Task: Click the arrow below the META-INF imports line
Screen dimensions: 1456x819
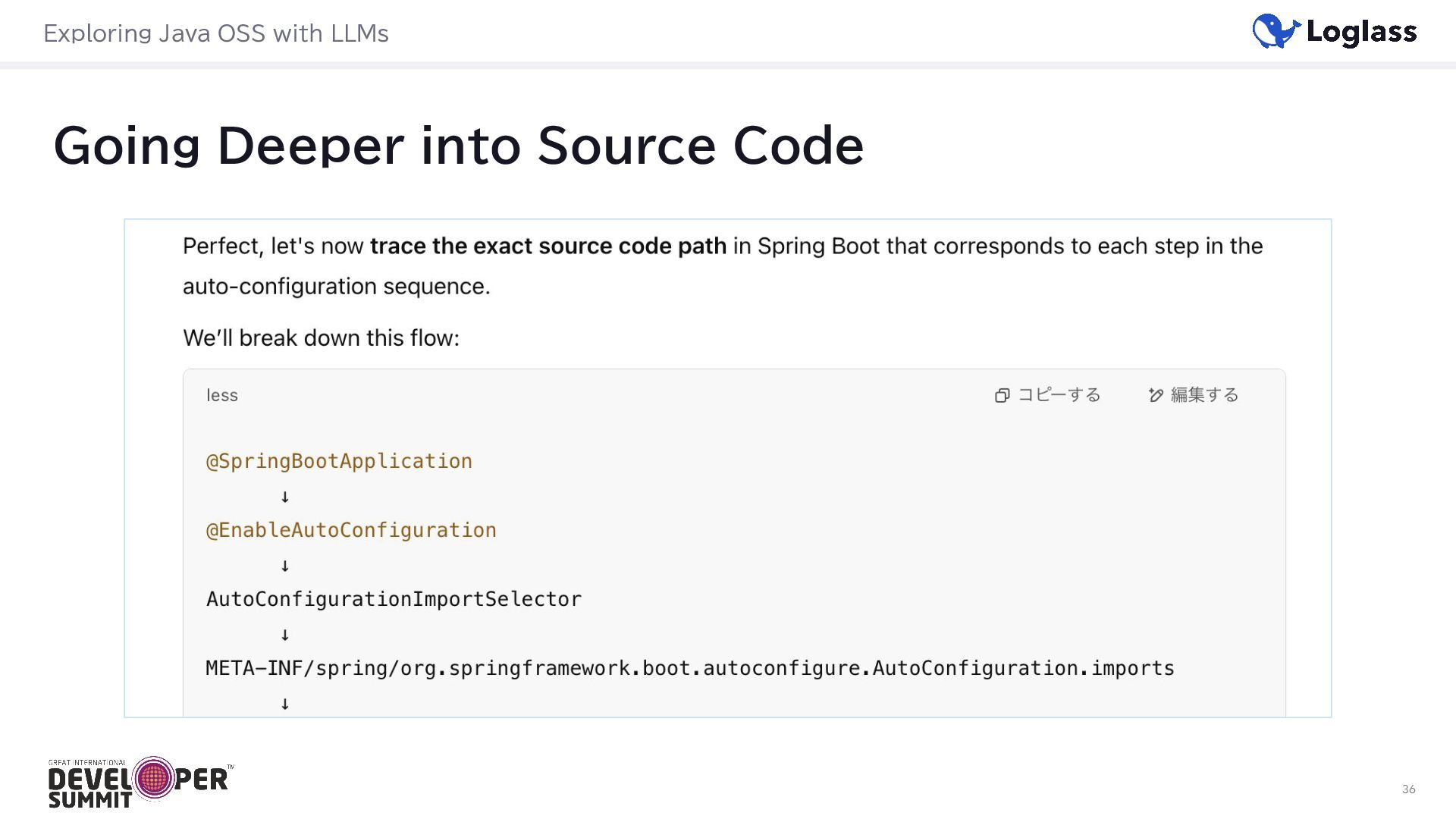Action: 285,704
